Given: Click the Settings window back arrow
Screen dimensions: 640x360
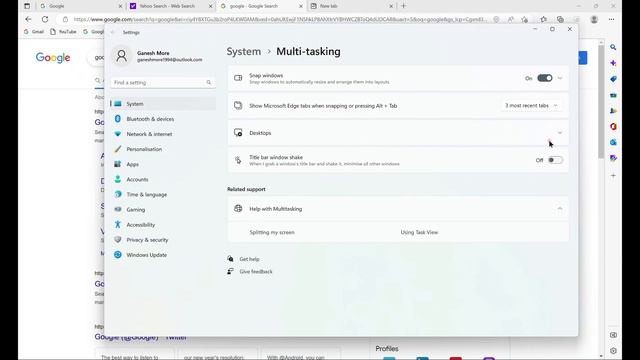Looking at the screenshot, I should [x=113, y=32].
